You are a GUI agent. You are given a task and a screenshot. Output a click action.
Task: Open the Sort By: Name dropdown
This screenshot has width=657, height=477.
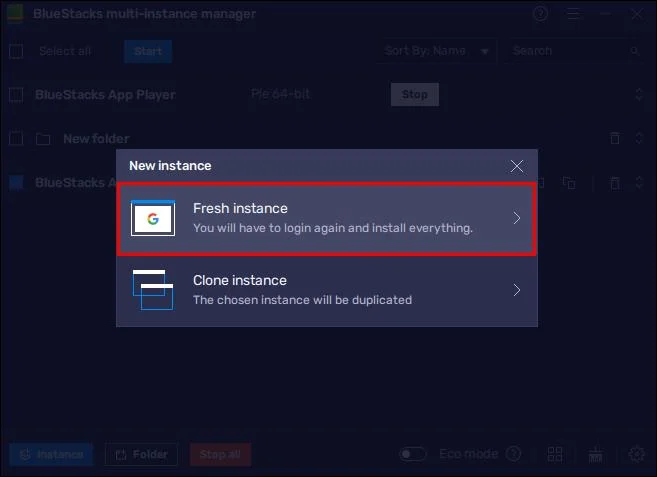click(x=437, y=51)
